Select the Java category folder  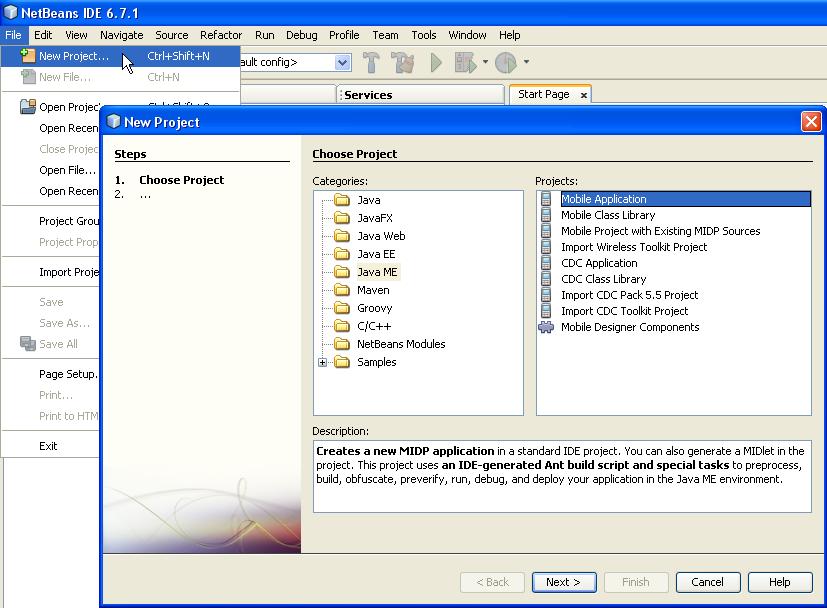[342, 200]
